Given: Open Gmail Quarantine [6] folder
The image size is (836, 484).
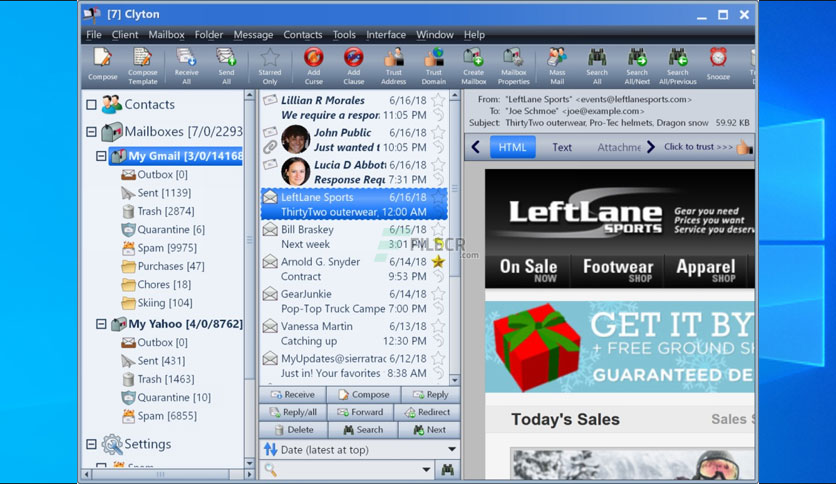Looking at the screenshot, I should pos(163,229).
